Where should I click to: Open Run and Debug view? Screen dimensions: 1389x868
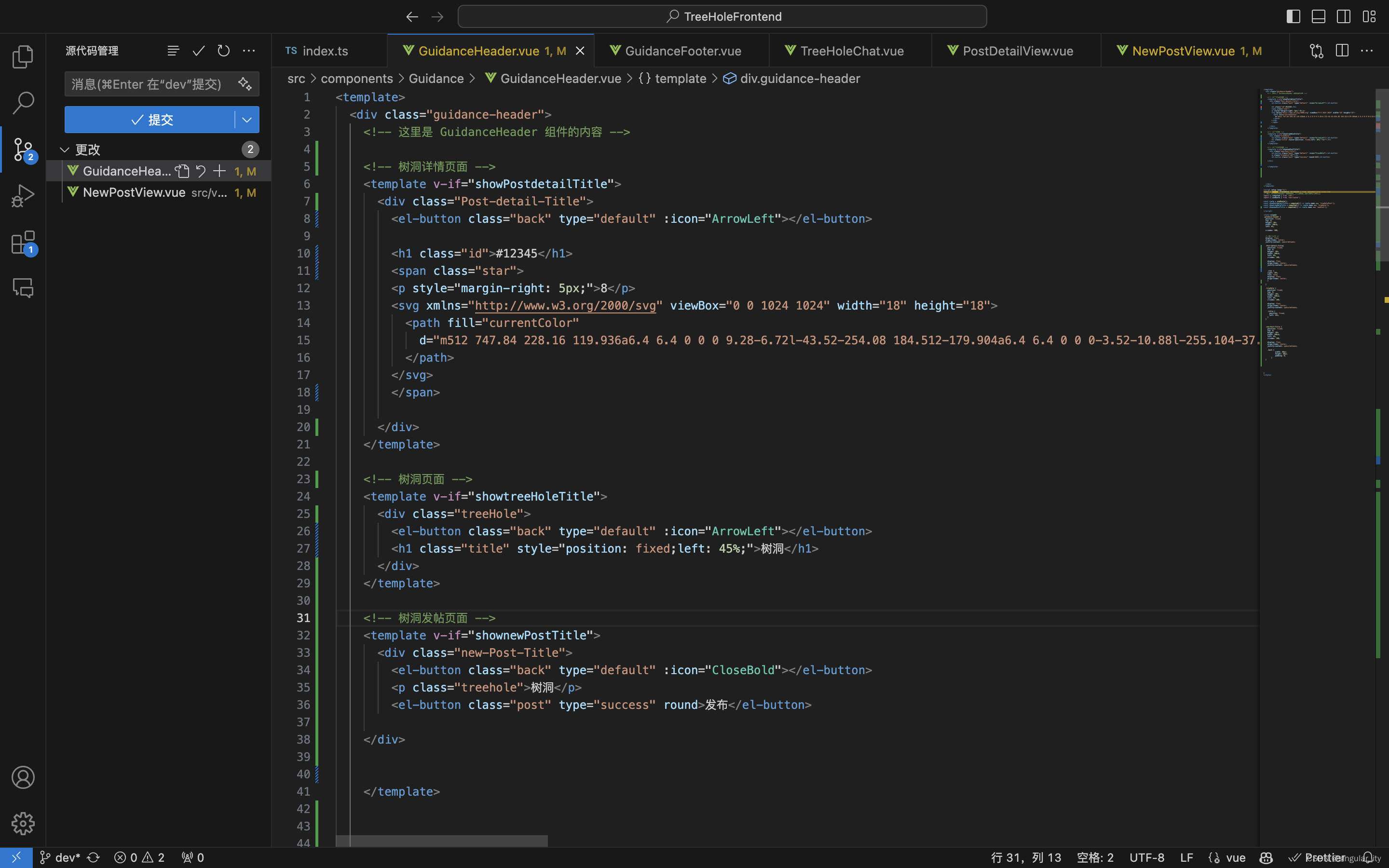(23, 196)
